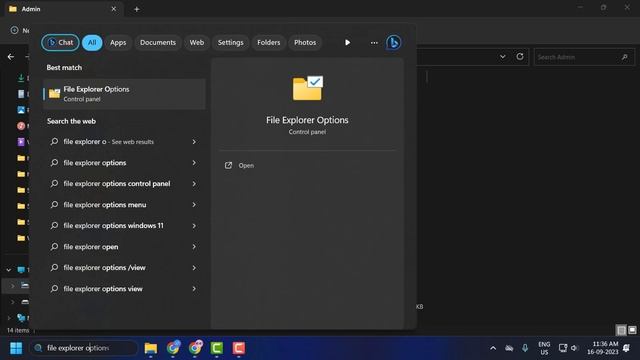Open the red C app on taskbar
Image resolution: width=640 pixels, height=360 pixels.
239,348
